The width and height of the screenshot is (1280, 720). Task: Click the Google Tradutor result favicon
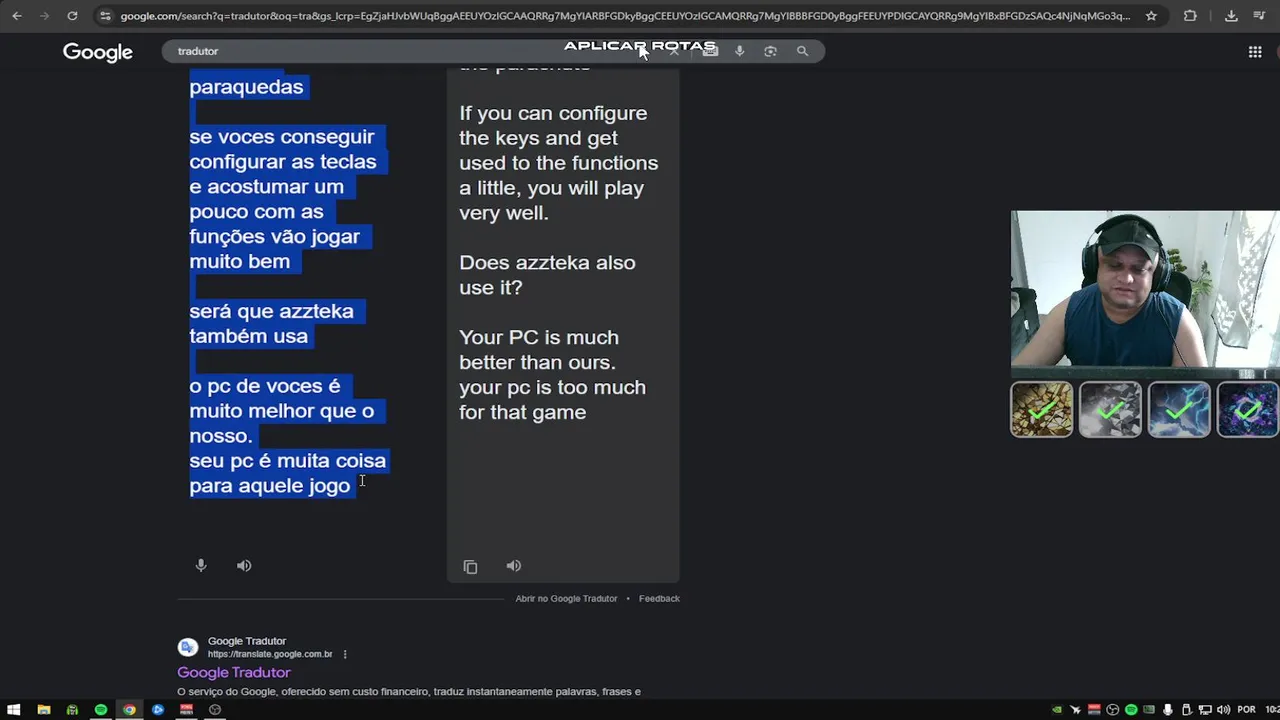coord(188,647)
